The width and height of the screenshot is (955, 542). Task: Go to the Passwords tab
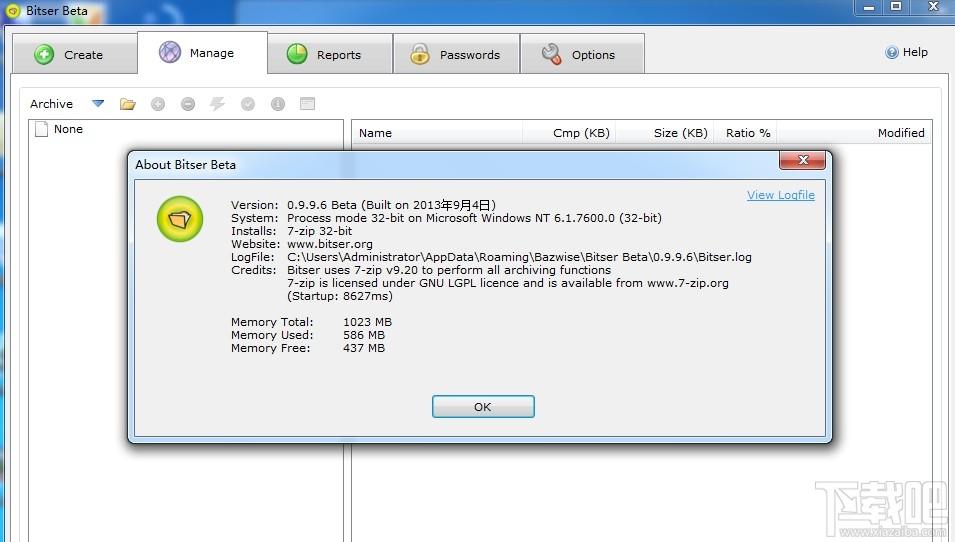tap(456, 54)
